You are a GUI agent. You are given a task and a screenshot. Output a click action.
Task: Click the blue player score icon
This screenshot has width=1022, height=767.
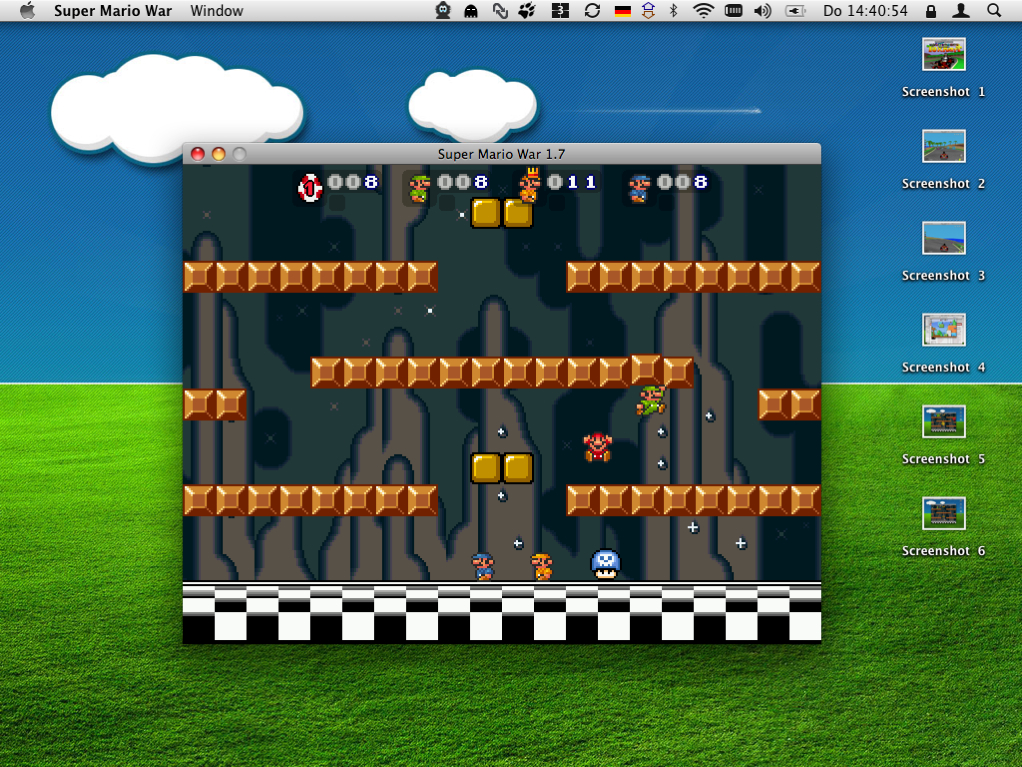pyautogui.click(x=639, y=188)
